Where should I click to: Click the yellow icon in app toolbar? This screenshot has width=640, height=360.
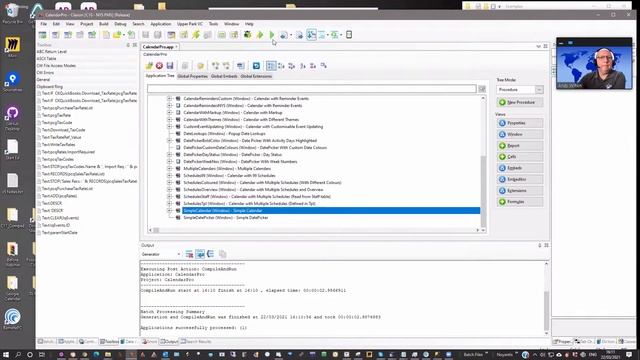(200, 66)
